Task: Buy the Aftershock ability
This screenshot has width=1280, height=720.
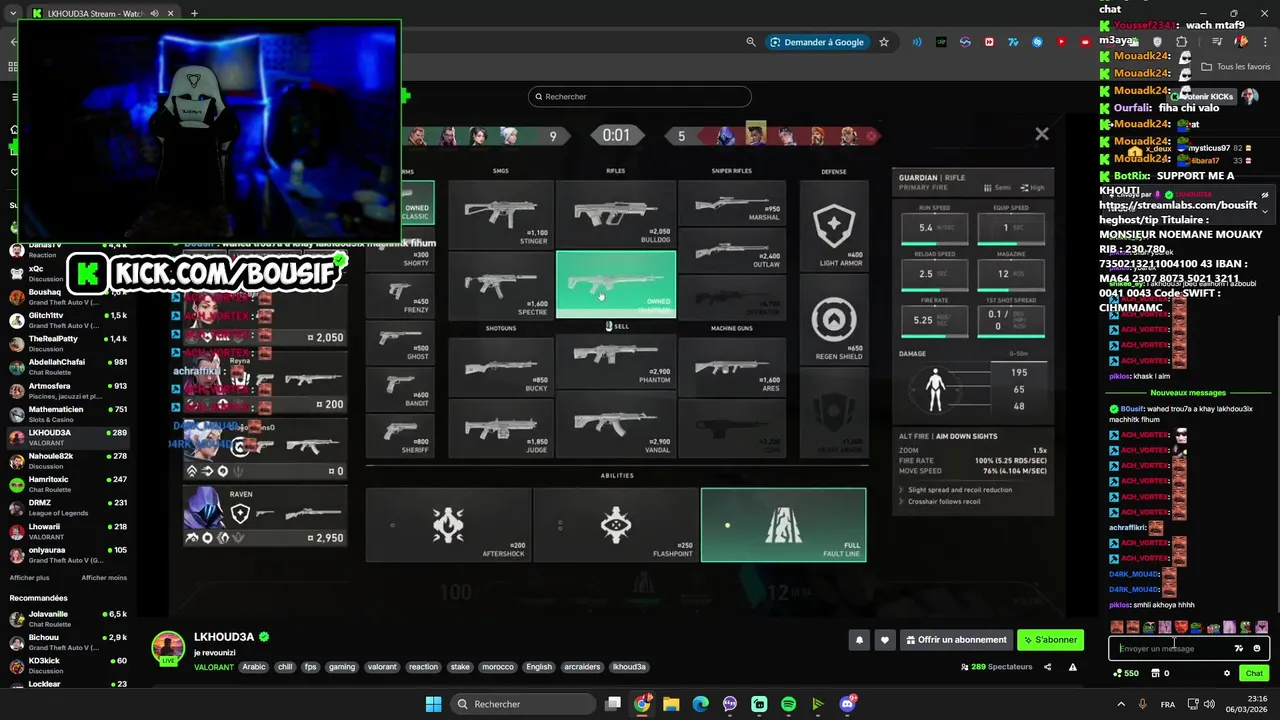Action: (x=448, y=525)
